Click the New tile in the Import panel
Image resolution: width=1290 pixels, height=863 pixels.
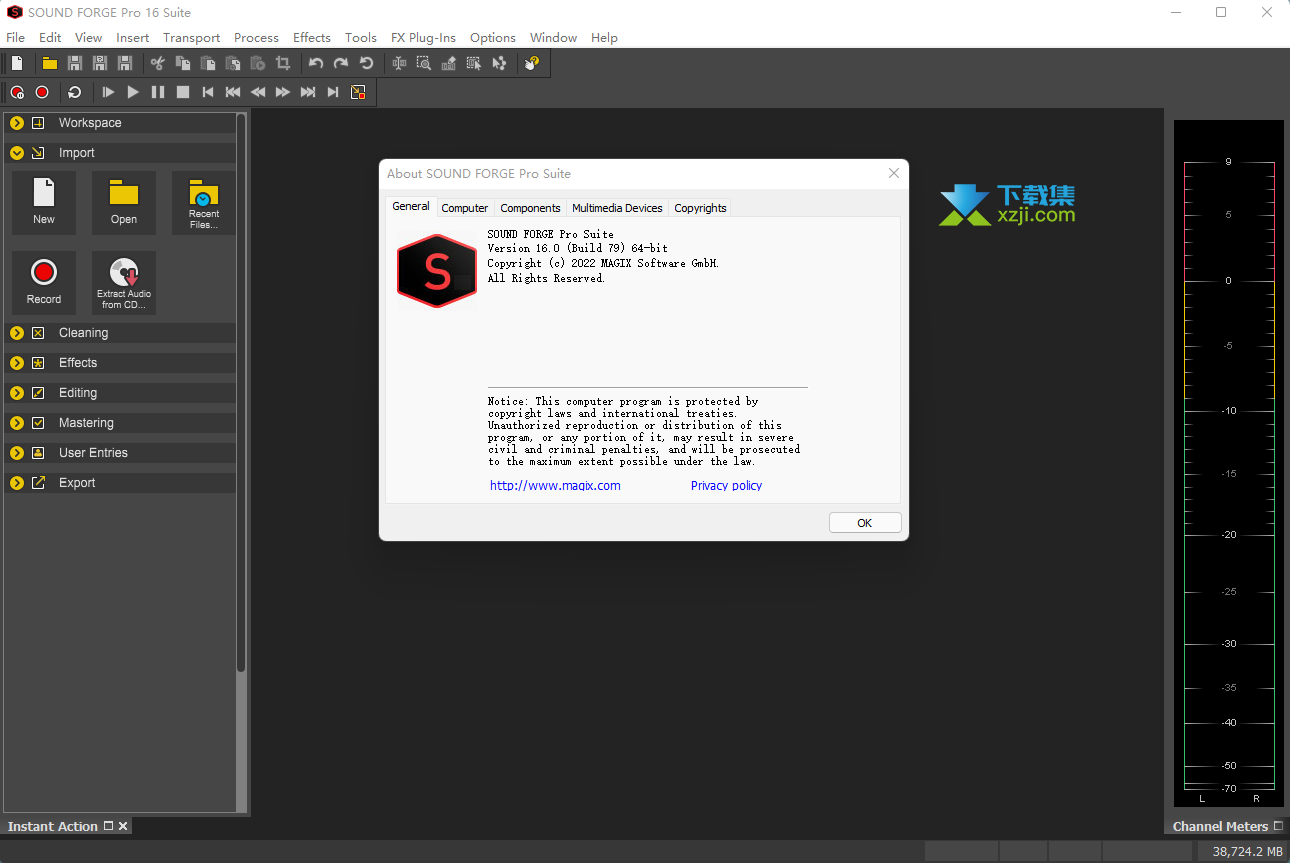[x=44, y=203]
